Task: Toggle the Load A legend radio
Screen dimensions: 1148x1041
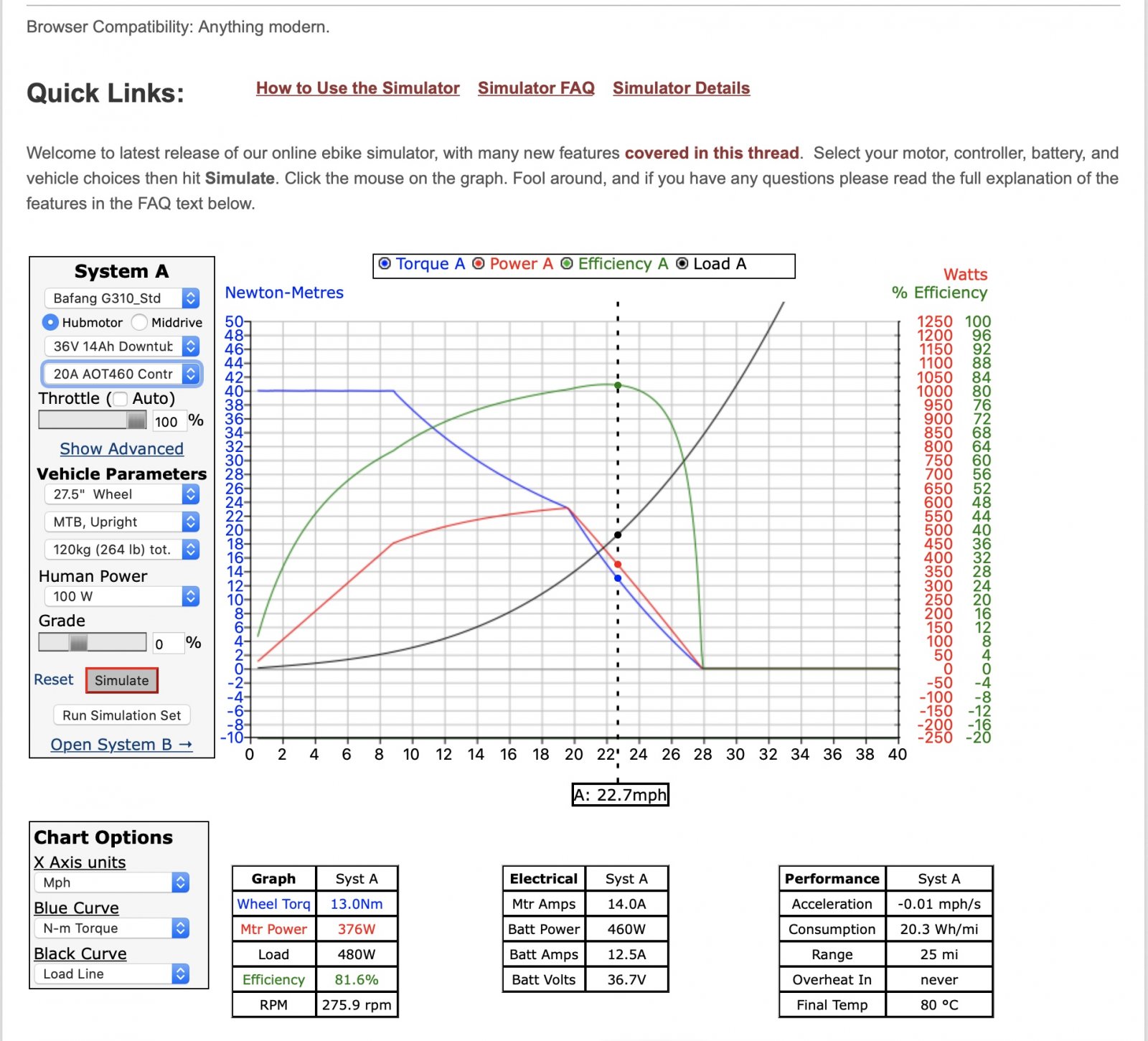Action: pyautogui.click(x=682, y=263)
